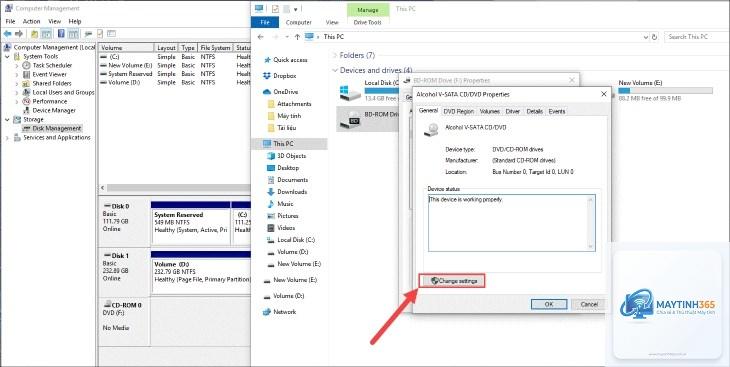Click Back arrow in Computer Management toolbar
730x367 pixels.
7,34
